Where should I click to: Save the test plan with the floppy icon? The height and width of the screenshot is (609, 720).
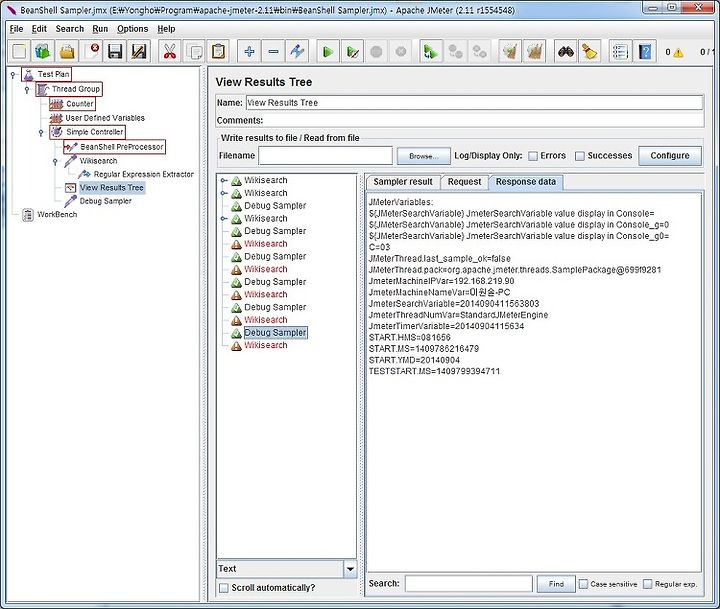115,51
